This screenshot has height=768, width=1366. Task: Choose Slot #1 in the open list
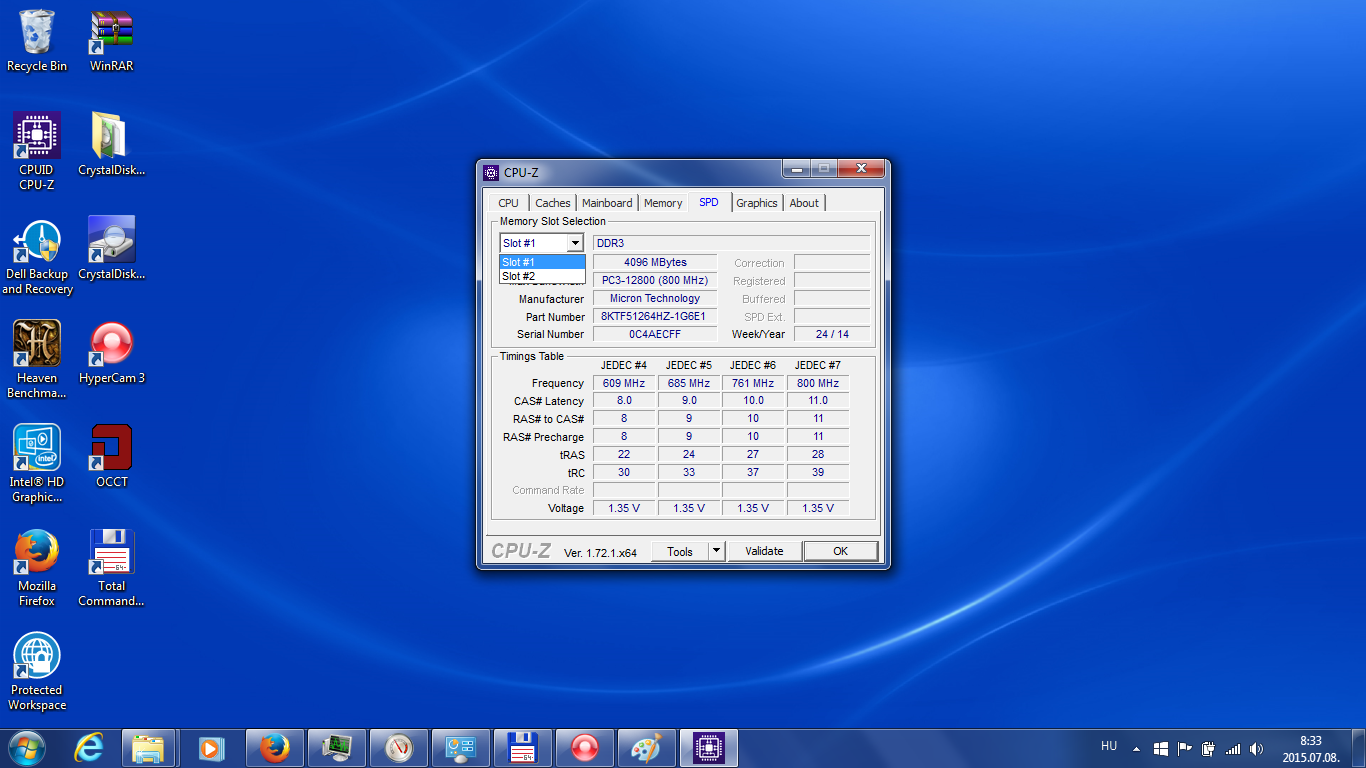[541, 262]
